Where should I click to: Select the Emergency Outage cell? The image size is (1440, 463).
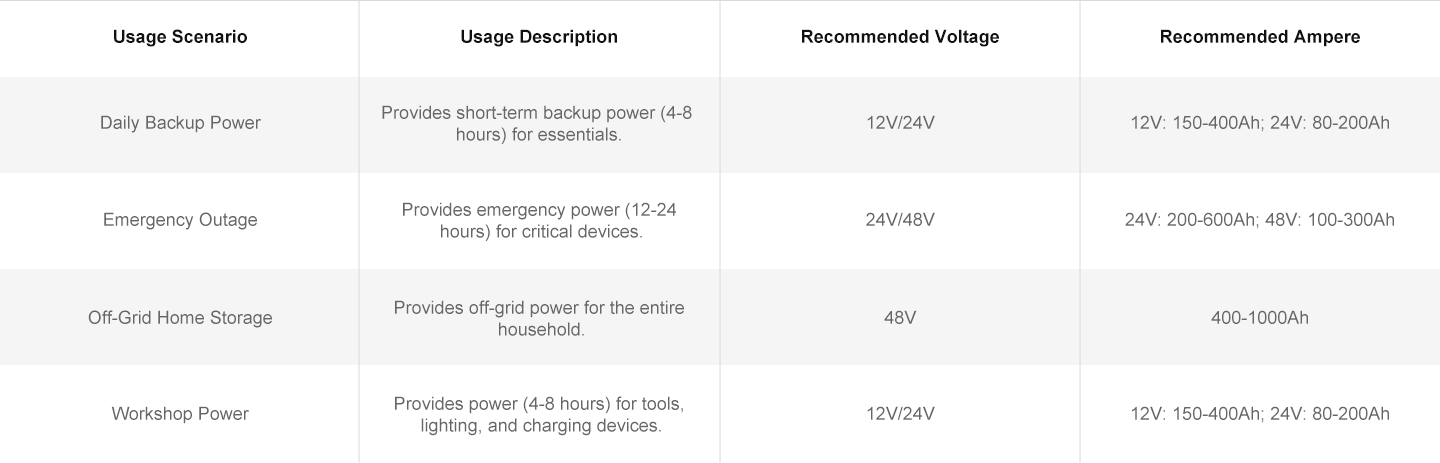pyautogui.click(x=180, y=220)
